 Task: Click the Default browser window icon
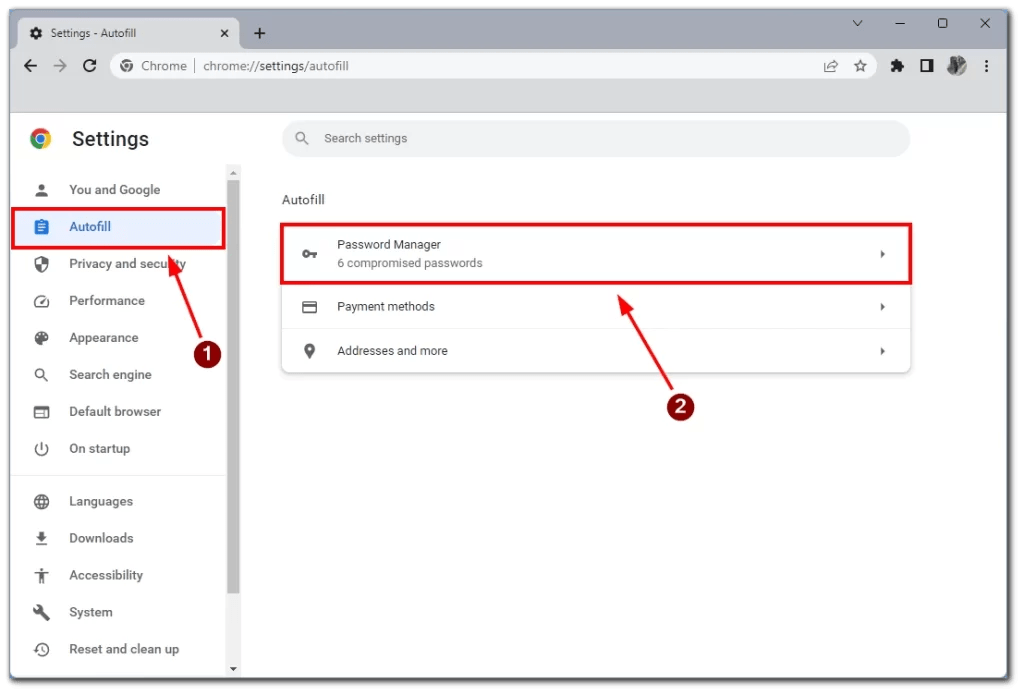tap(41, 412)
